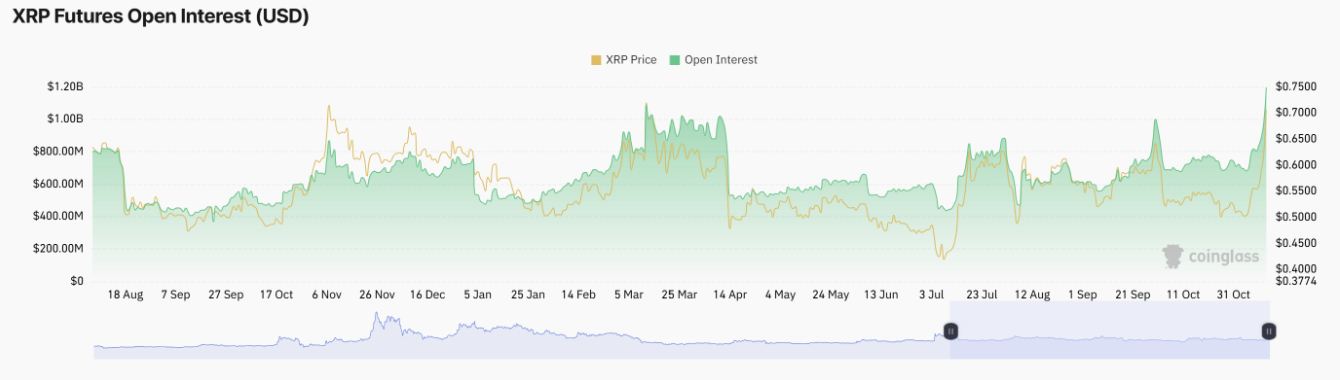1340x380 pixels.
Task: Click the 31 Oct date label
Action: tap(1234, 295)
